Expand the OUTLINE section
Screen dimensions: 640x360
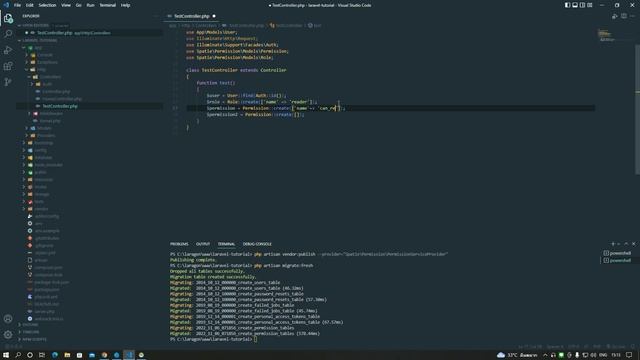tap(30, 325)
